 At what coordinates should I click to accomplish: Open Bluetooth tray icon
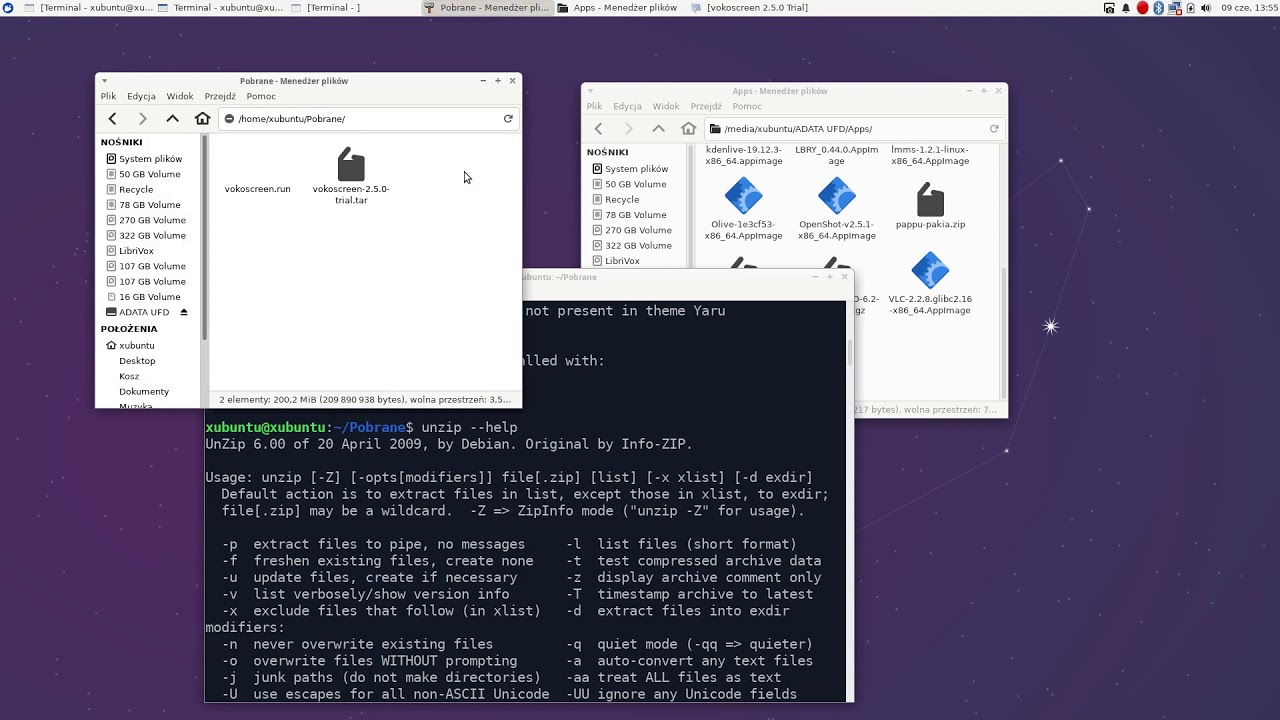1159,8
